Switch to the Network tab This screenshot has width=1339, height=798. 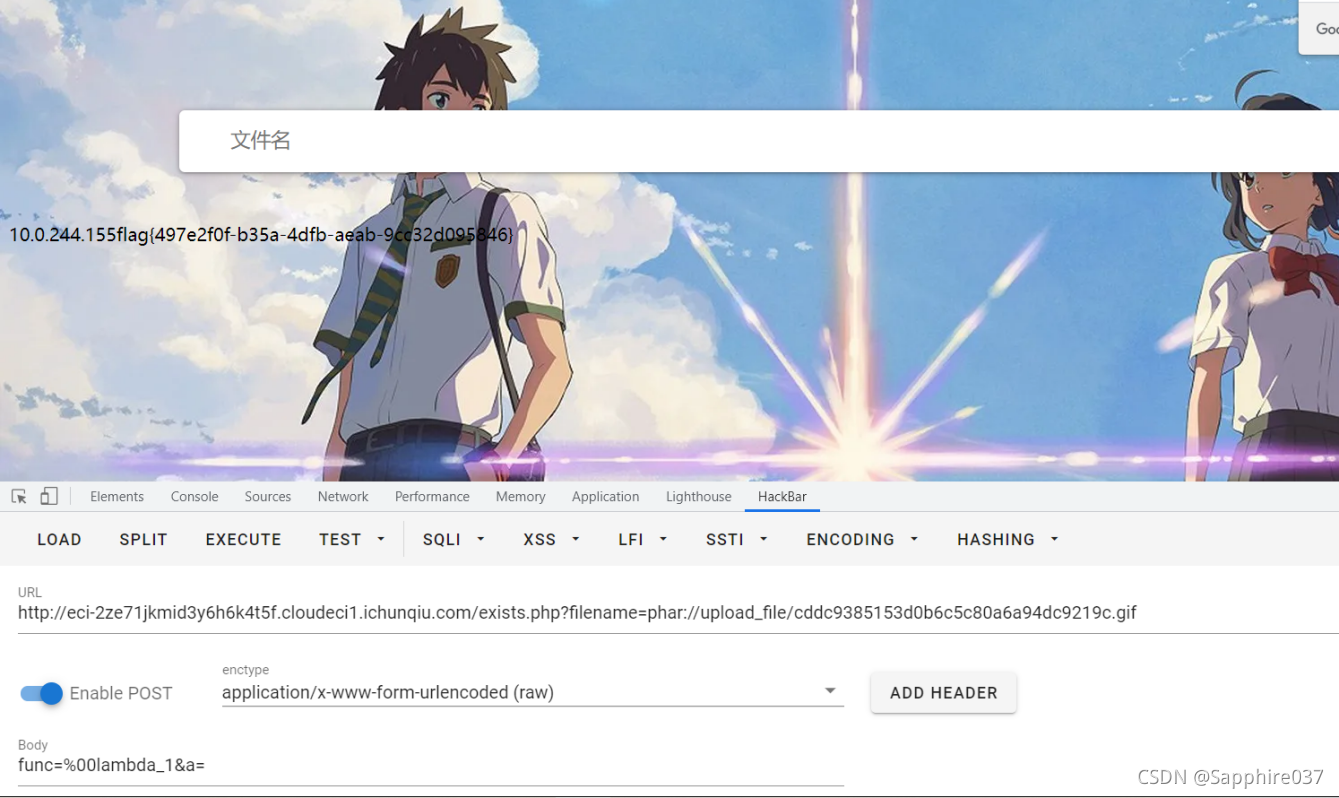click(343, 497)
